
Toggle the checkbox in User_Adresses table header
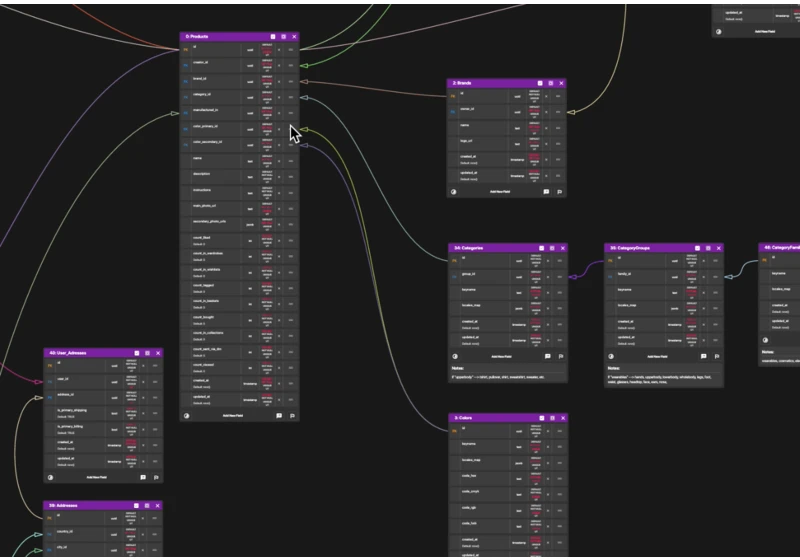[137, 353]
